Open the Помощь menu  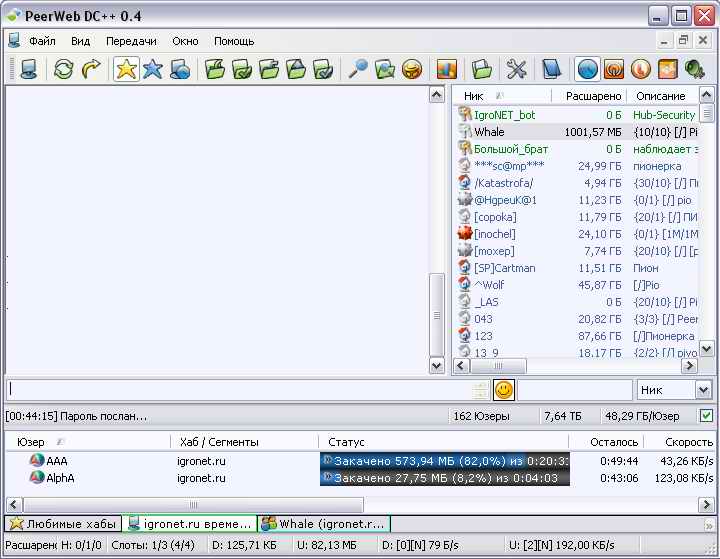(x=234, y=41)
